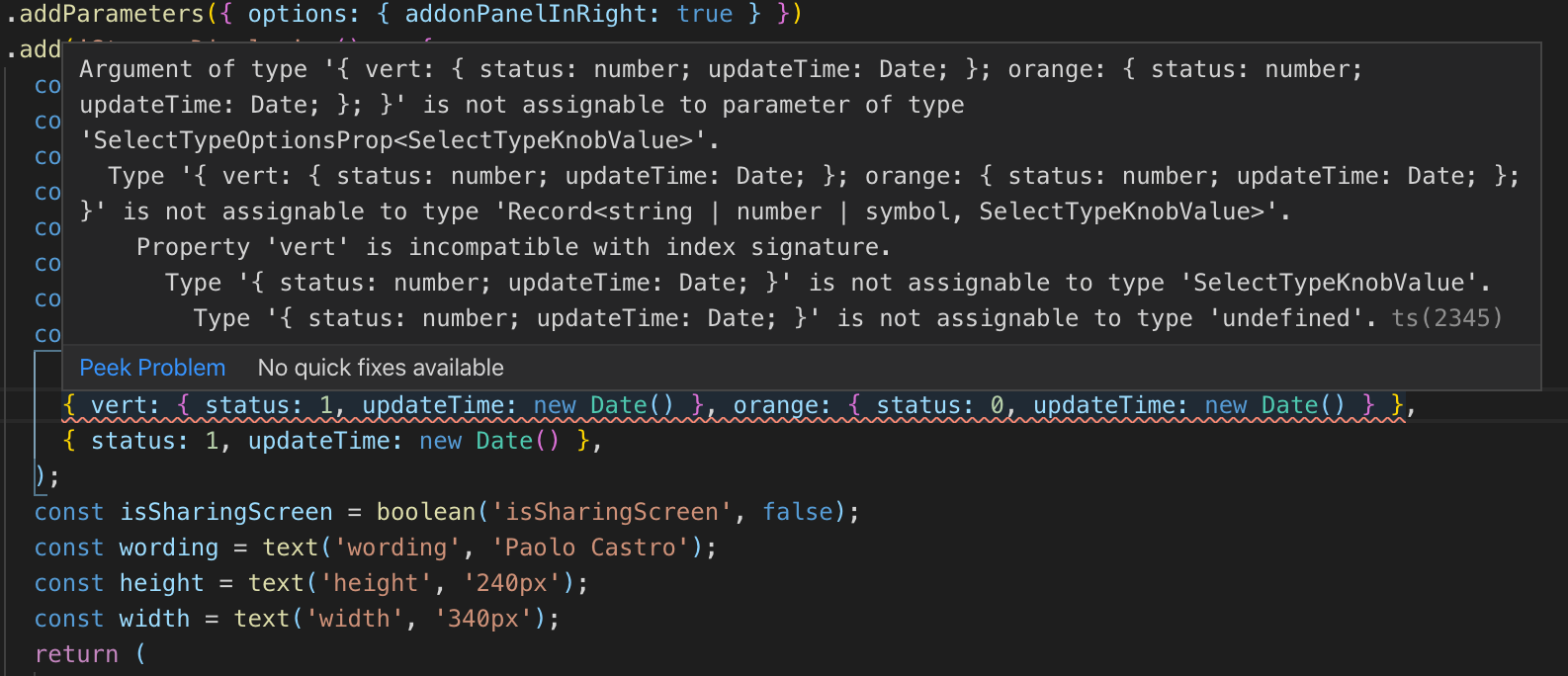Click new Date() in the vert object
This screenshot has width=1568, height=676.
point(603,405)
